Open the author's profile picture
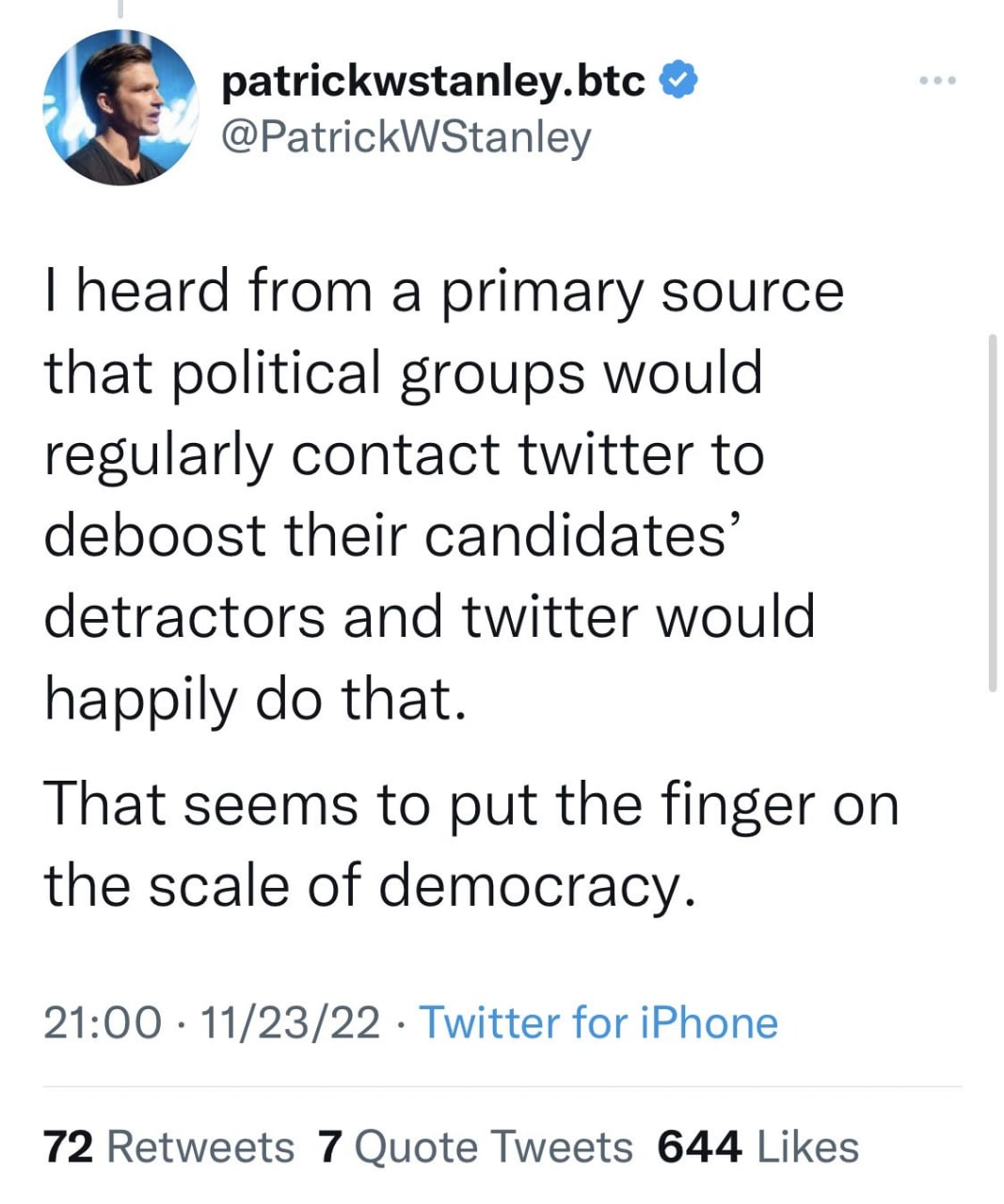 pyautogui.click(x=120, y=107)
